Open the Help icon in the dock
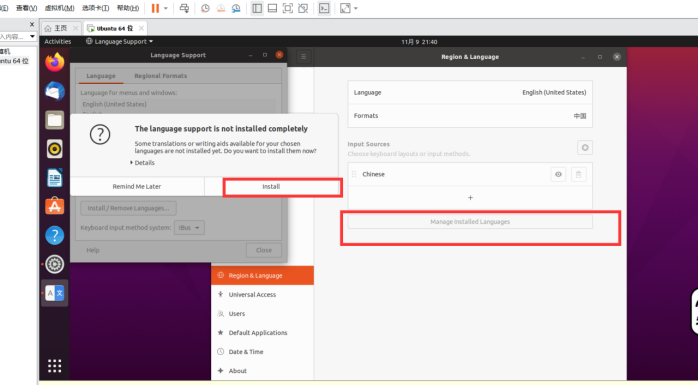The image size is (699, 386). click(x=54, y=235)
